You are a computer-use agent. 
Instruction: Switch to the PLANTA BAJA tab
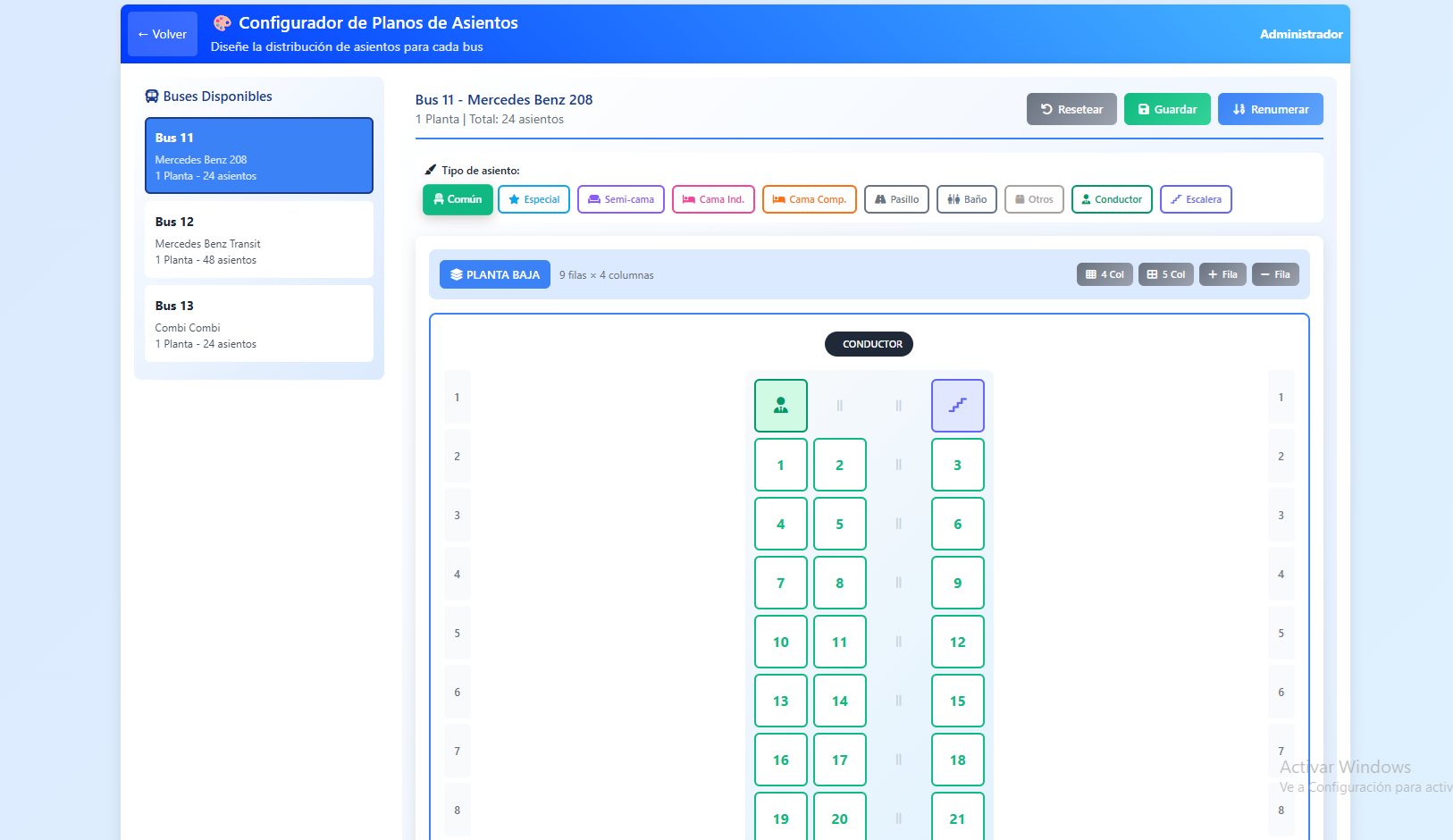[494, 274]
